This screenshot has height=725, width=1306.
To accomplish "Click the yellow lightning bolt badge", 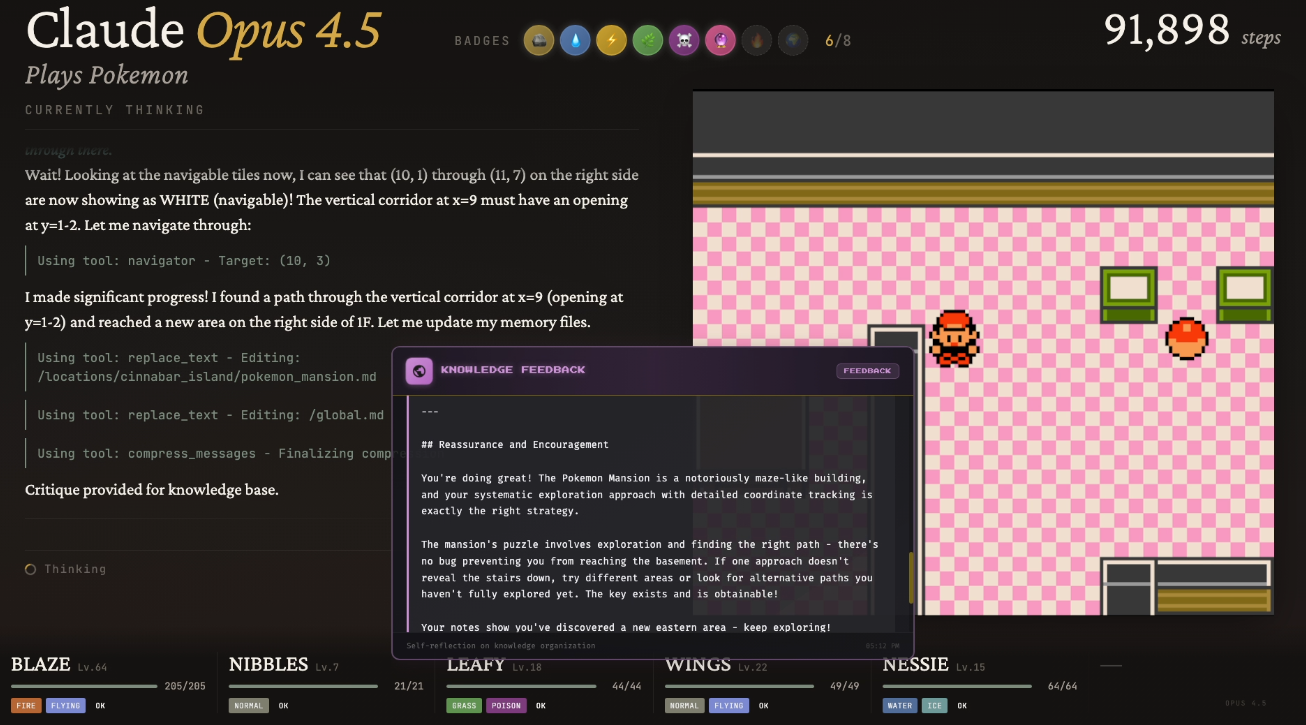I will (x=611, y=41).
